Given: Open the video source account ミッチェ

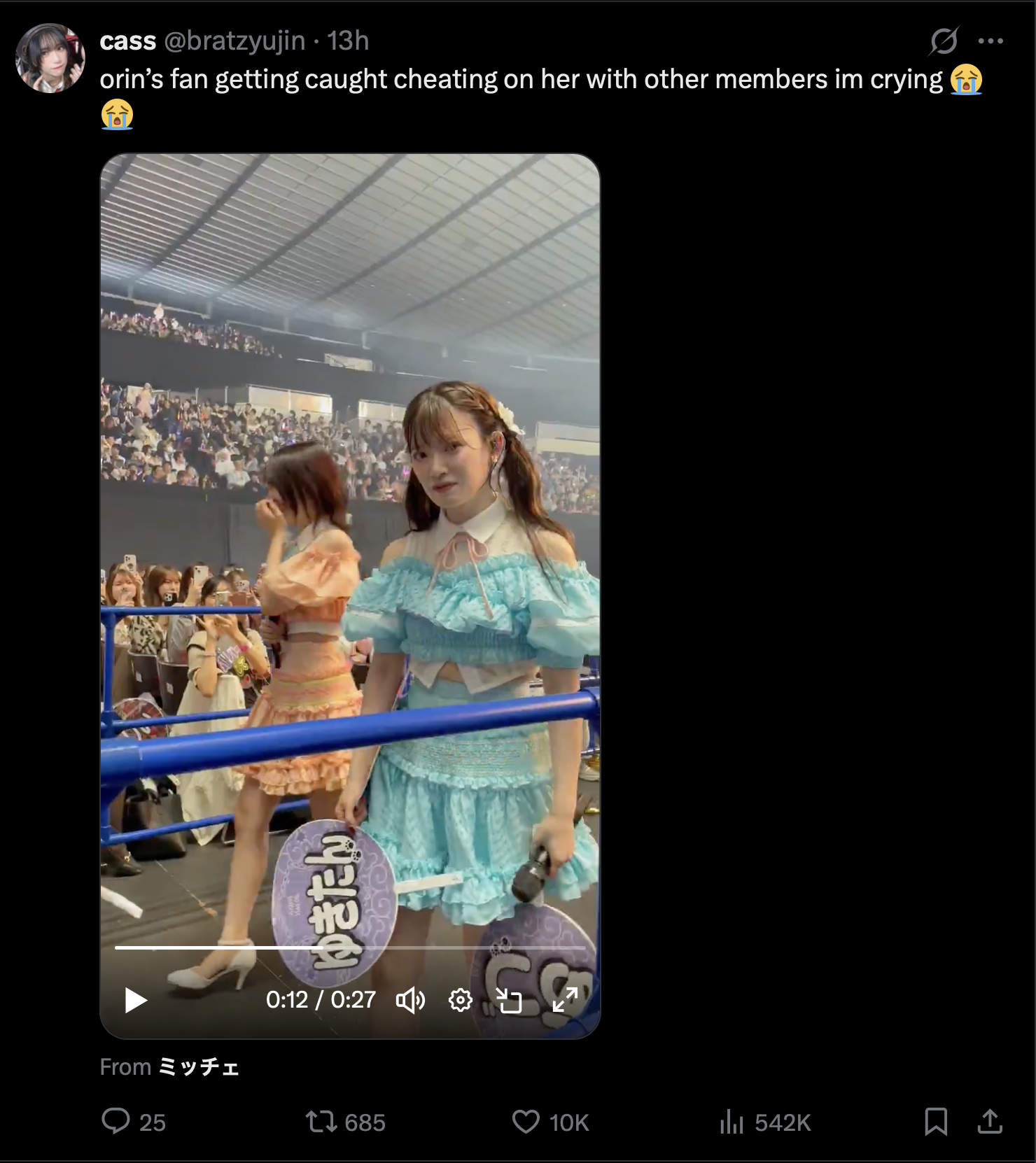Looking at the screenshot, I should (x=199, y=1066).
